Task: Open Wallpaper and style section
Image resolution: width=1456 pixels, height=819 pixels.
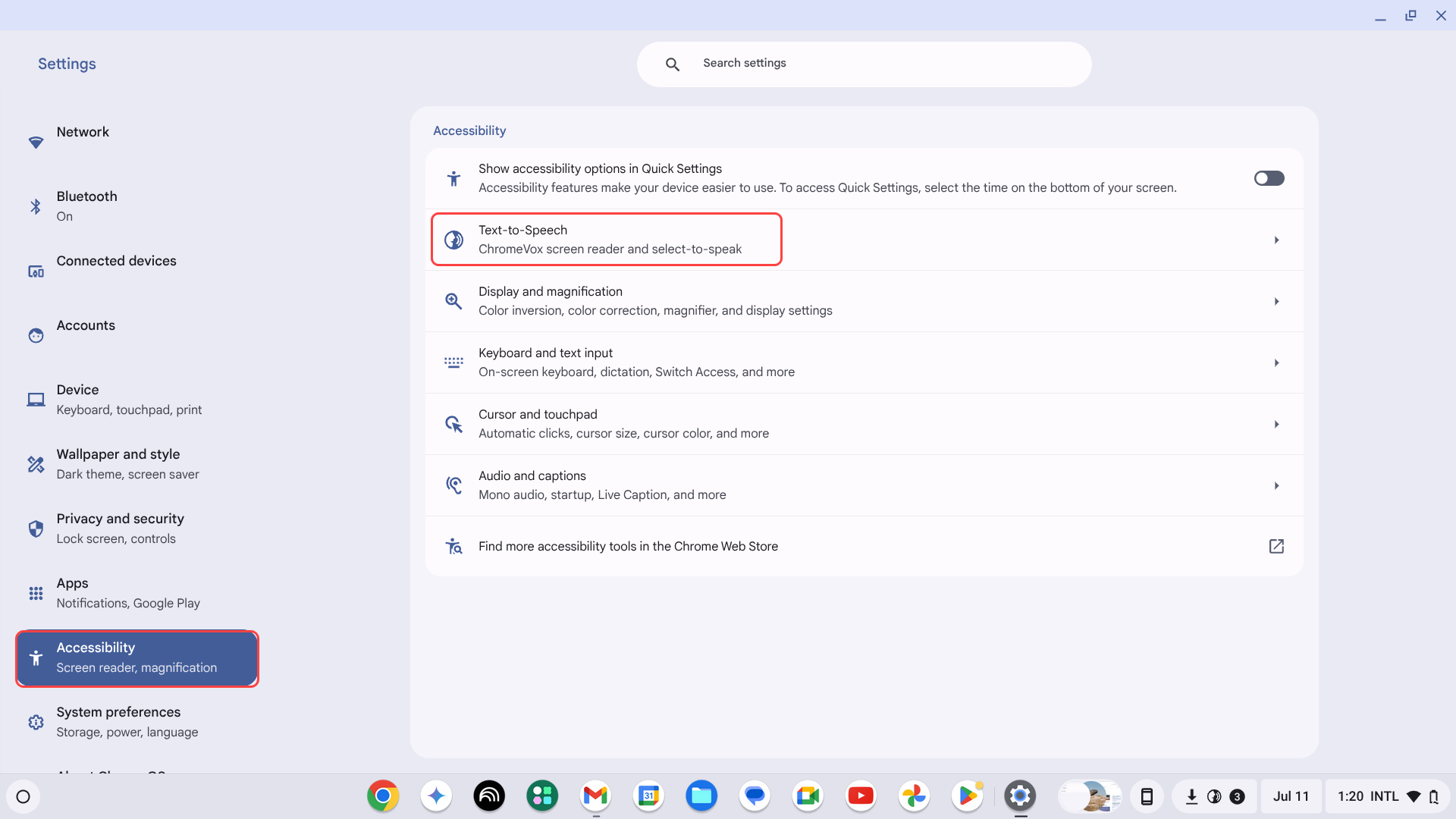Action: (136, 464)
